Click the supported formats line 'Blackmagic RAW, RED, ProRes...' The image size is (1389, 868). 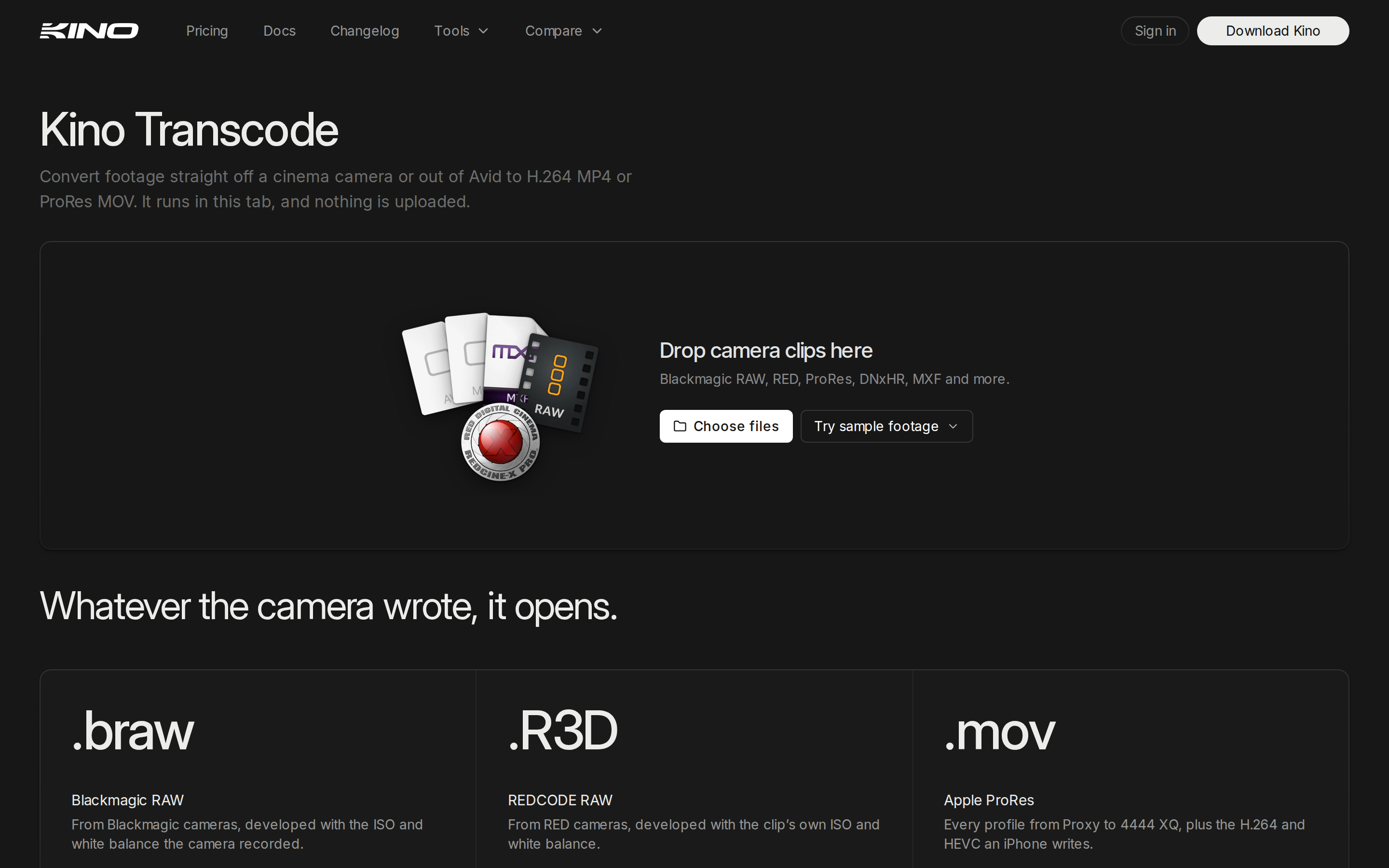point(834,379)
